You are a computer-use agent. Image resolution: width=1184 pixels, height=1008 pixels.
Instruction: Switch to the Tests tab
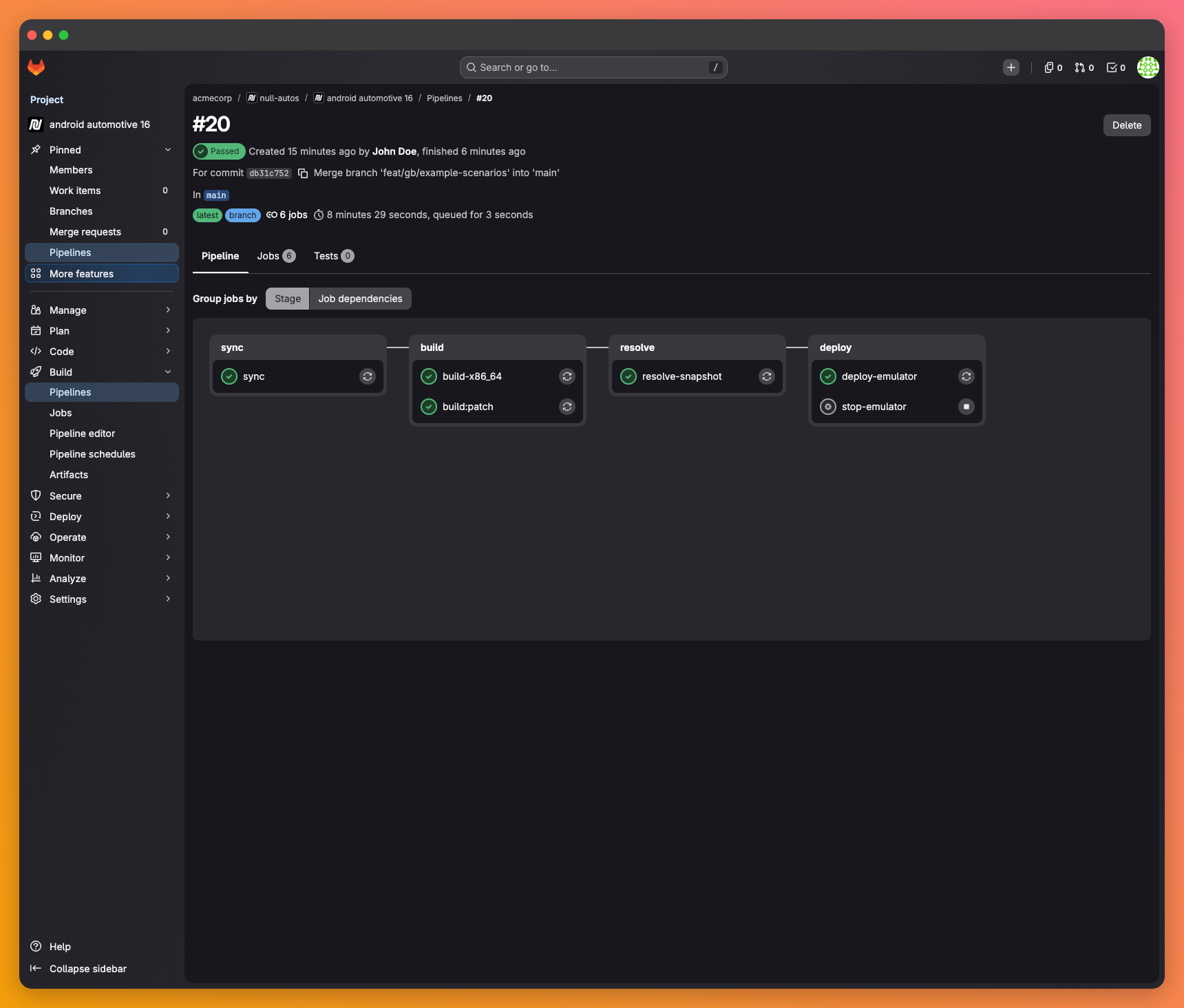pos(334,256)
